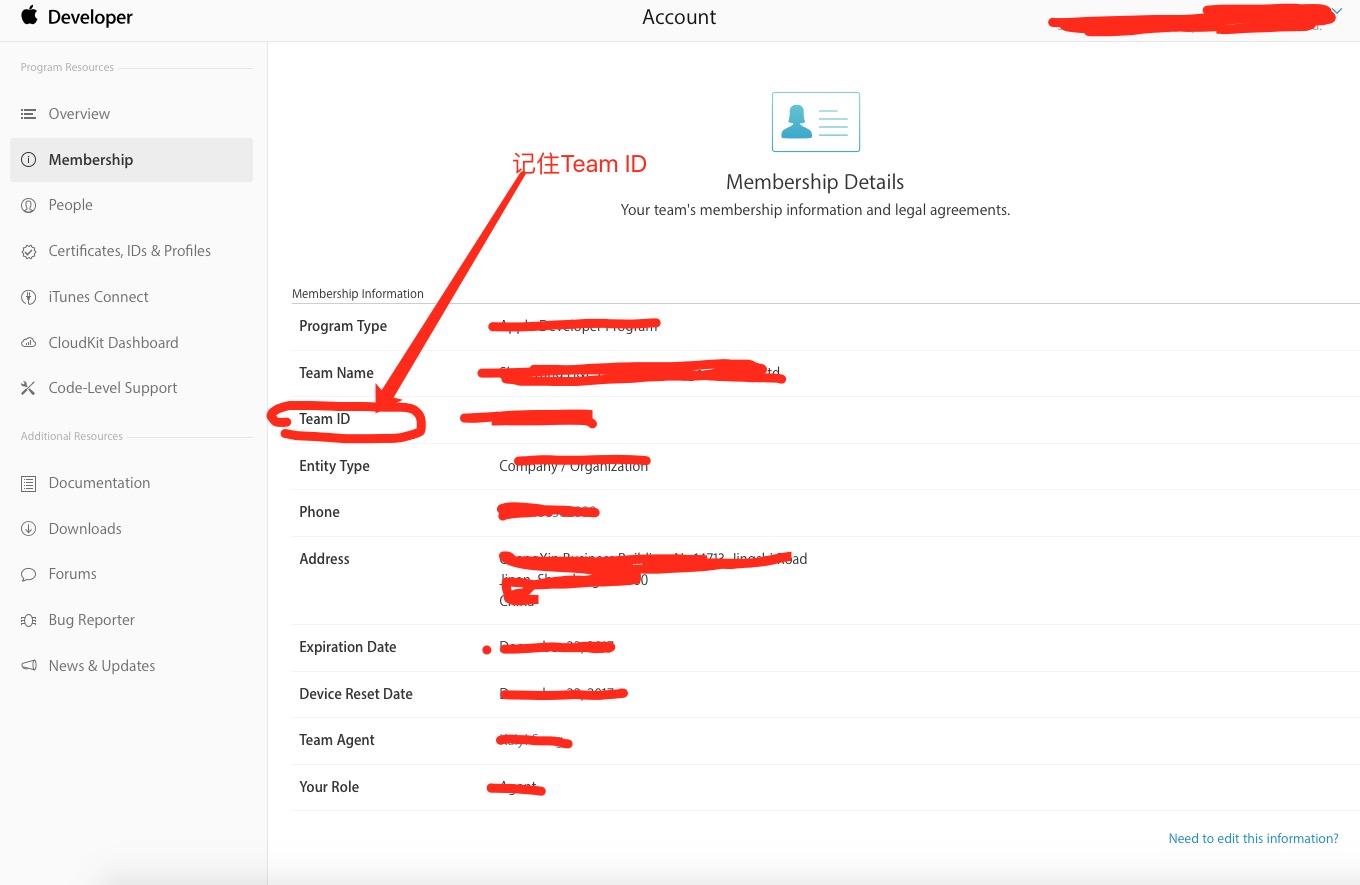Click the Membership info icon
The height and width of the screenshot is (885, 1360).
28,160
